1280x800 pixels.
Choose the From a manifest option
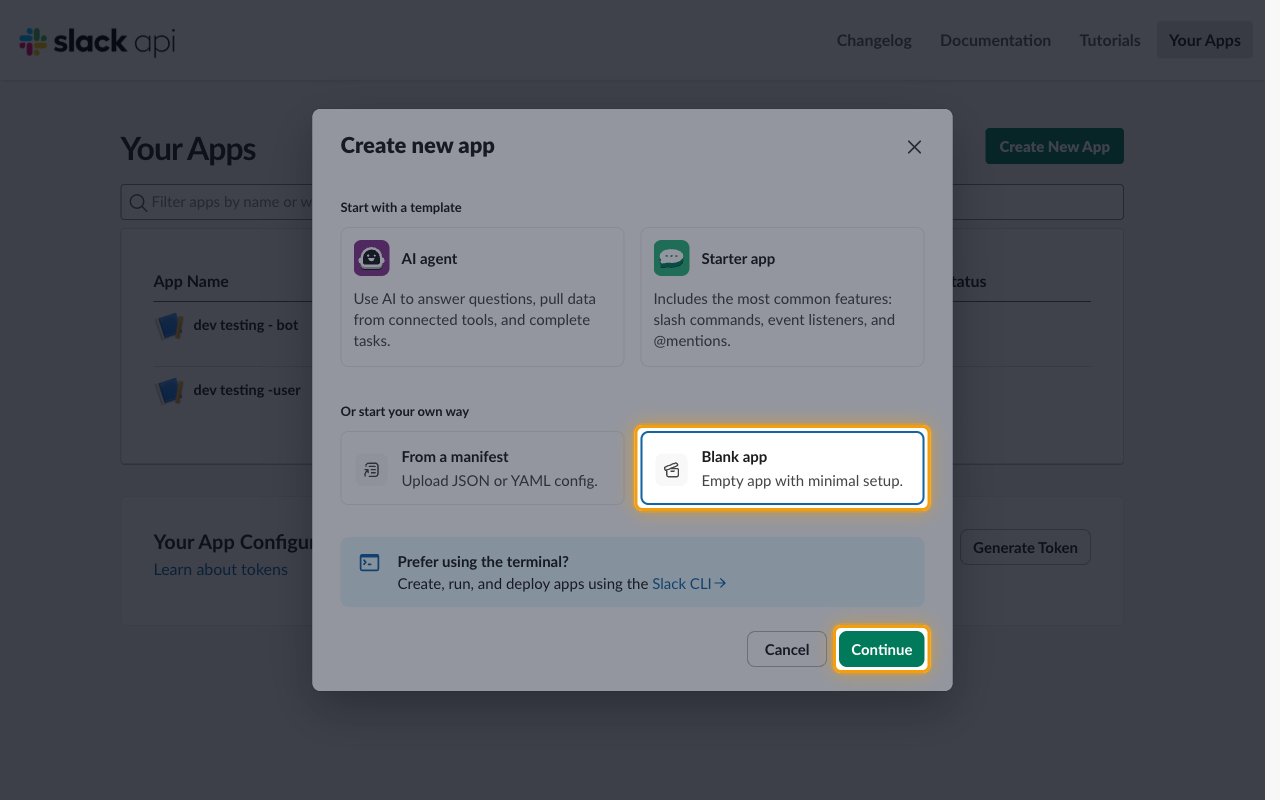tap(482, 468)
